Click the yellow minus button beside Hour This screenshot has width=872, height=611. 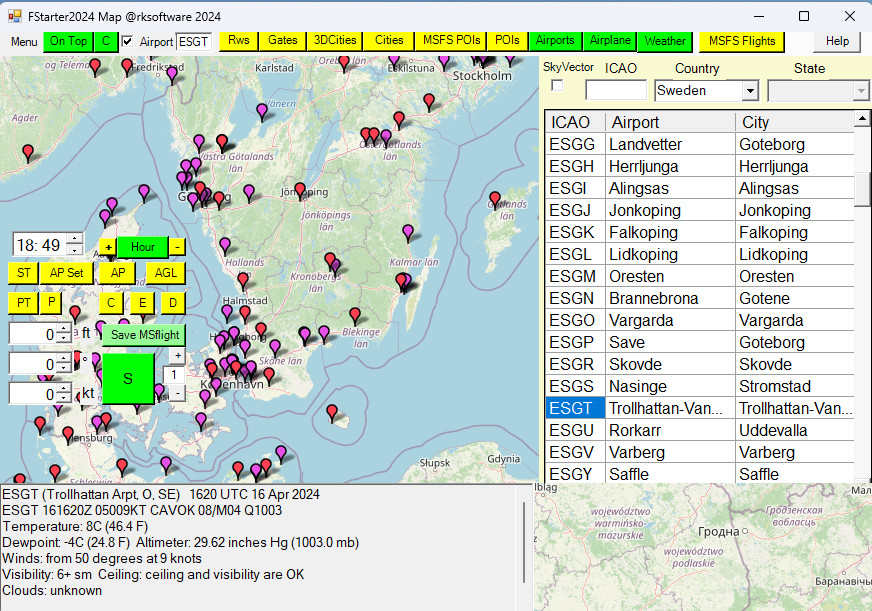click(x=176, y=247)
